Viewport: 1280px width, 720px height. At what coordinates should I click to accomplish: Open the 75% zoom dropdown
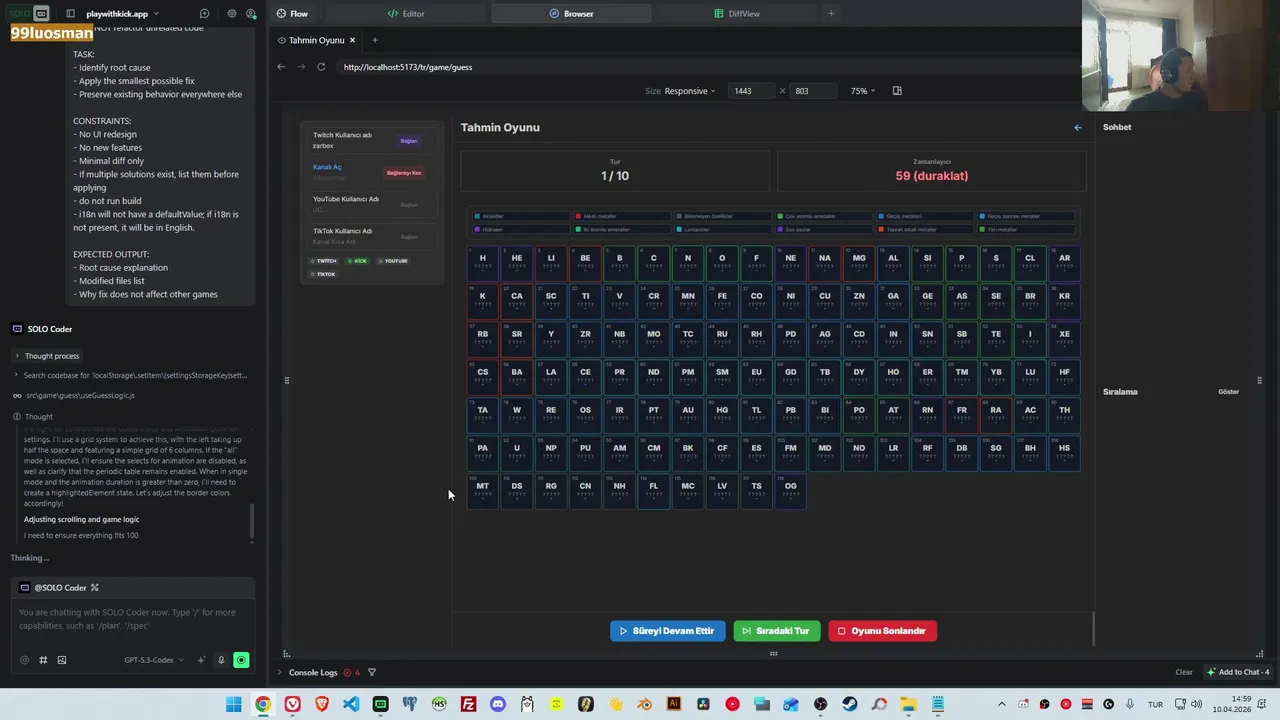[863, 91]
